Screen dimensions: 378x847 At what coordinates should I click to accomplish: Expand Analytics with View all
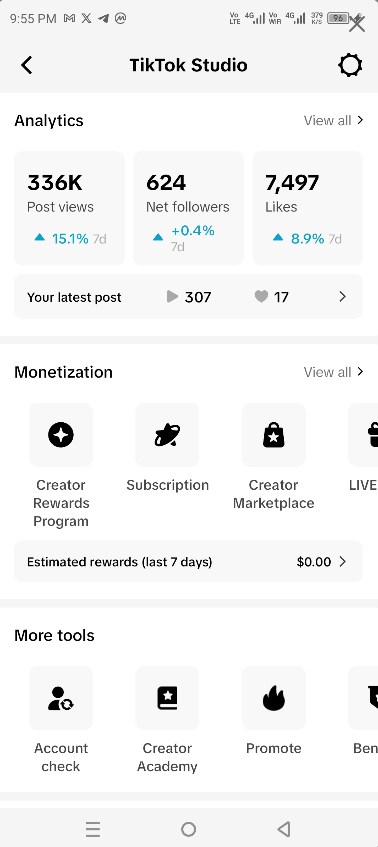(x=333, y=120)
